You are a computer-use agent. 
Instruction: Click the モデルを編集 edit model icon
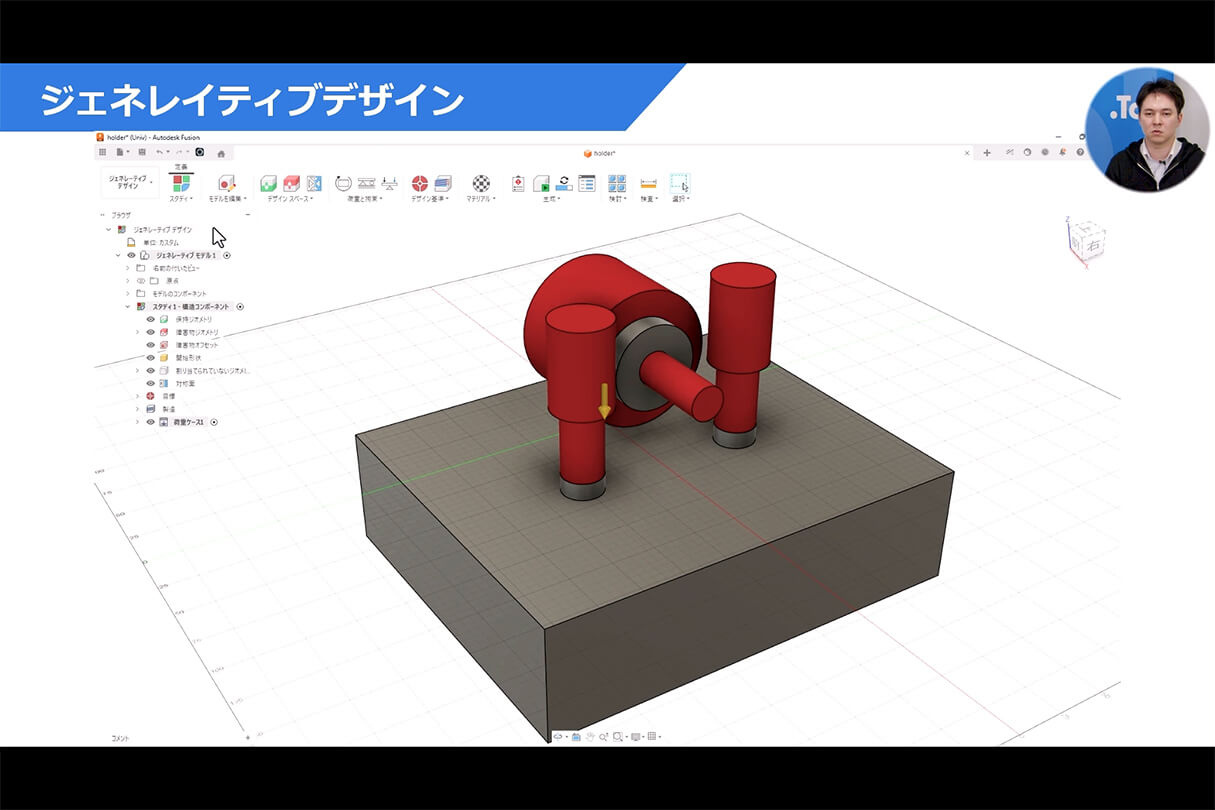pos(227,183)
